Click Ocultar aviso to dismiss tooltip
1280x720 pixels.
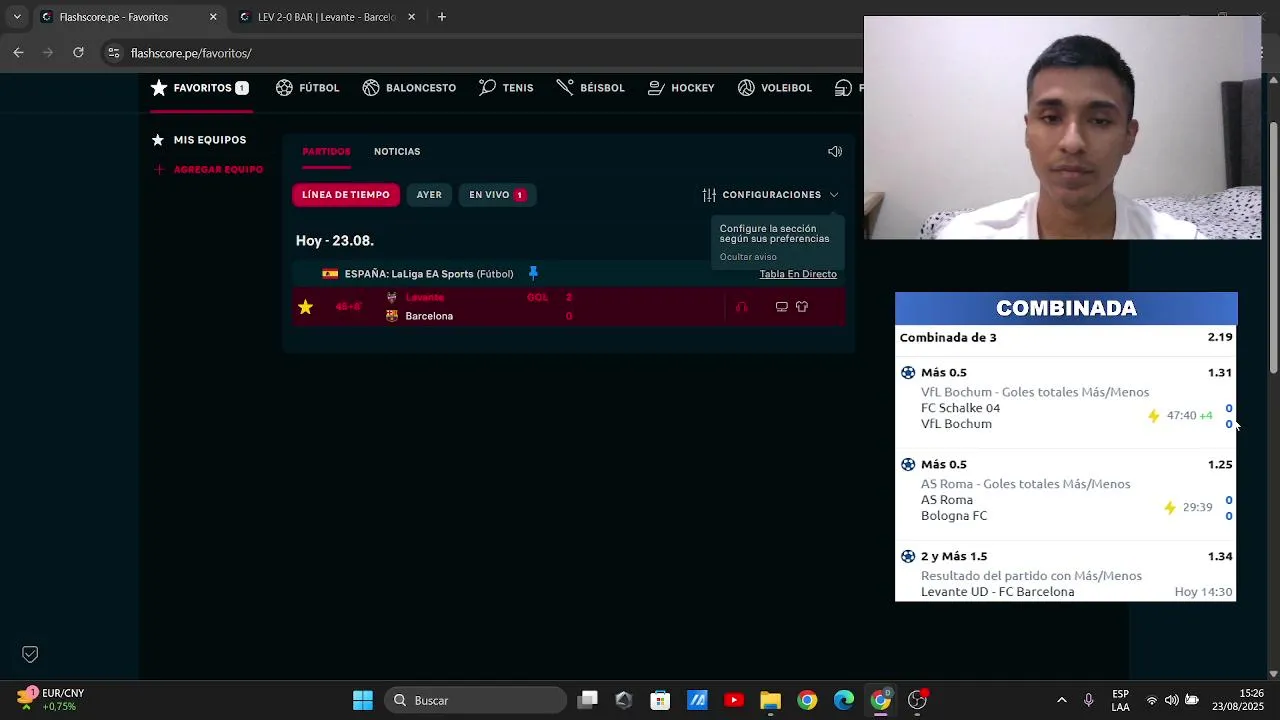click(x=748, y=257)
